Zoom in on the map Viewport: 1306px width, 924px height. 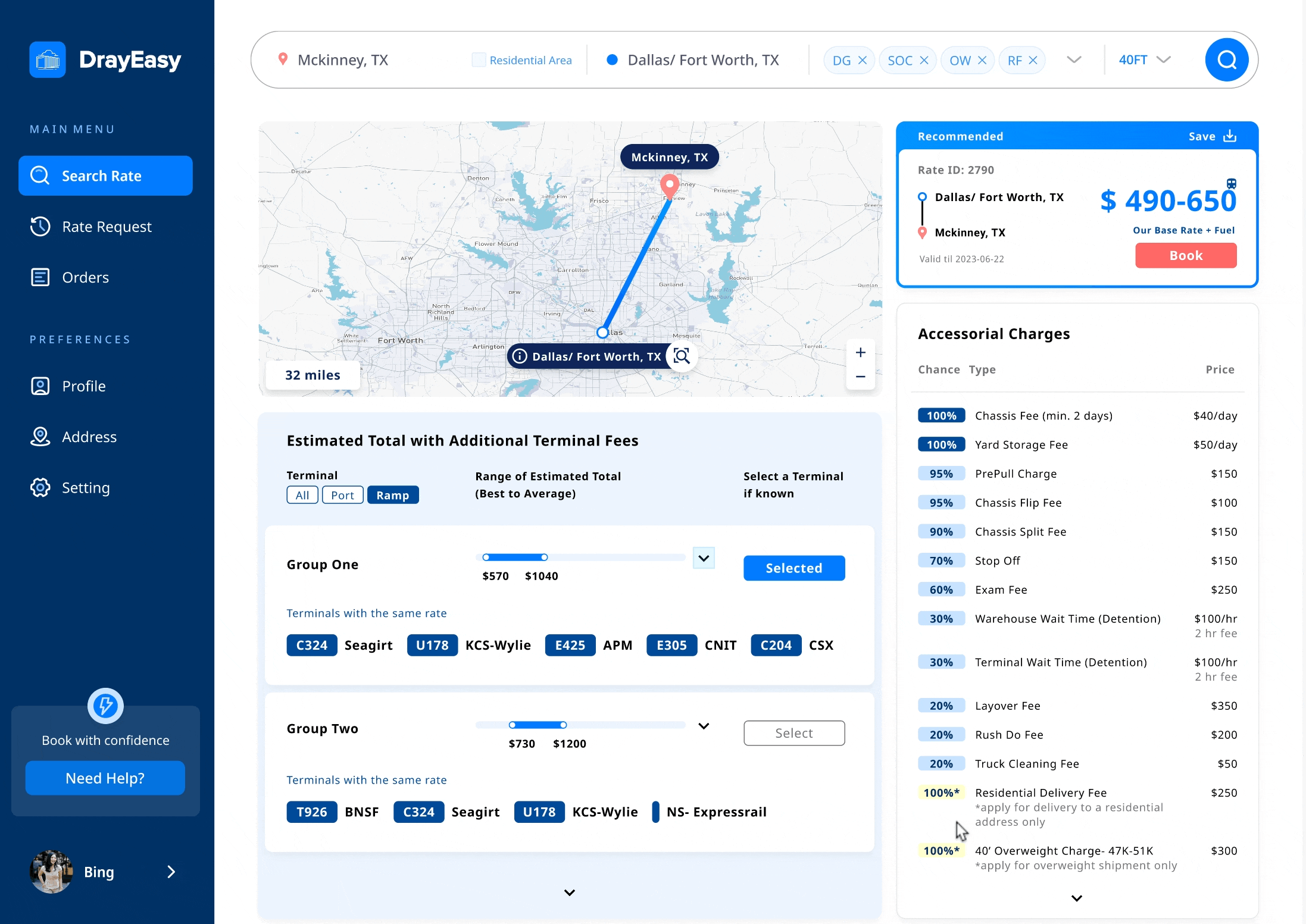coord(860,352)
